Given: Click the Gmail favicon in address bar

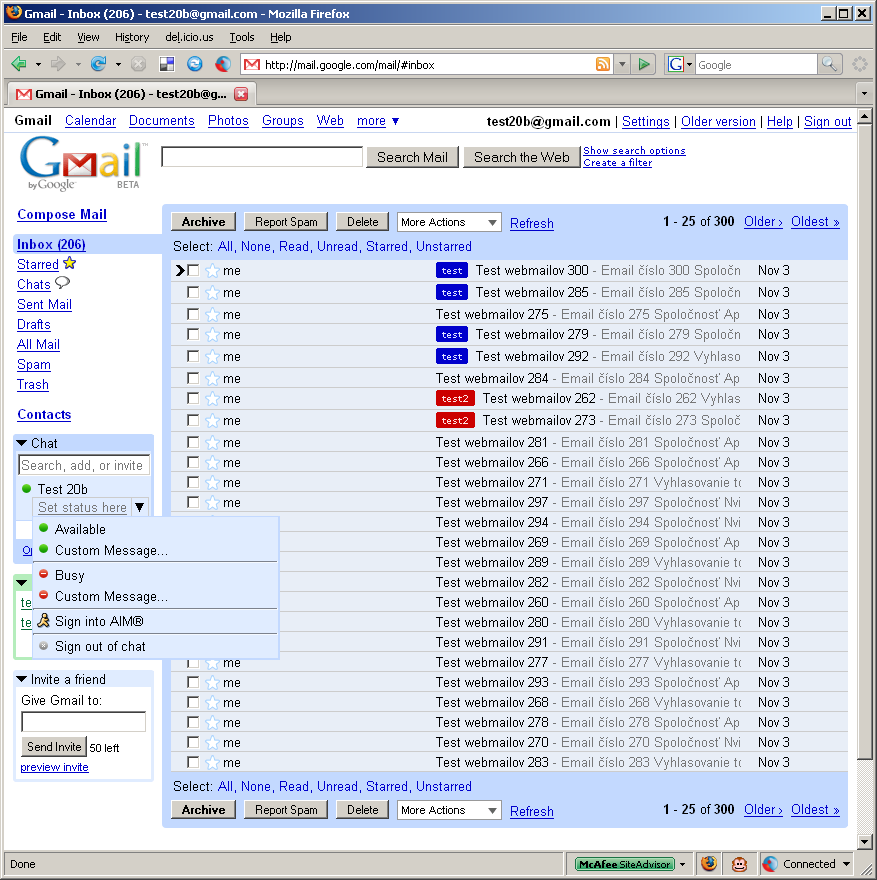Looking at the screenshot, I should (x=252, y=65).
